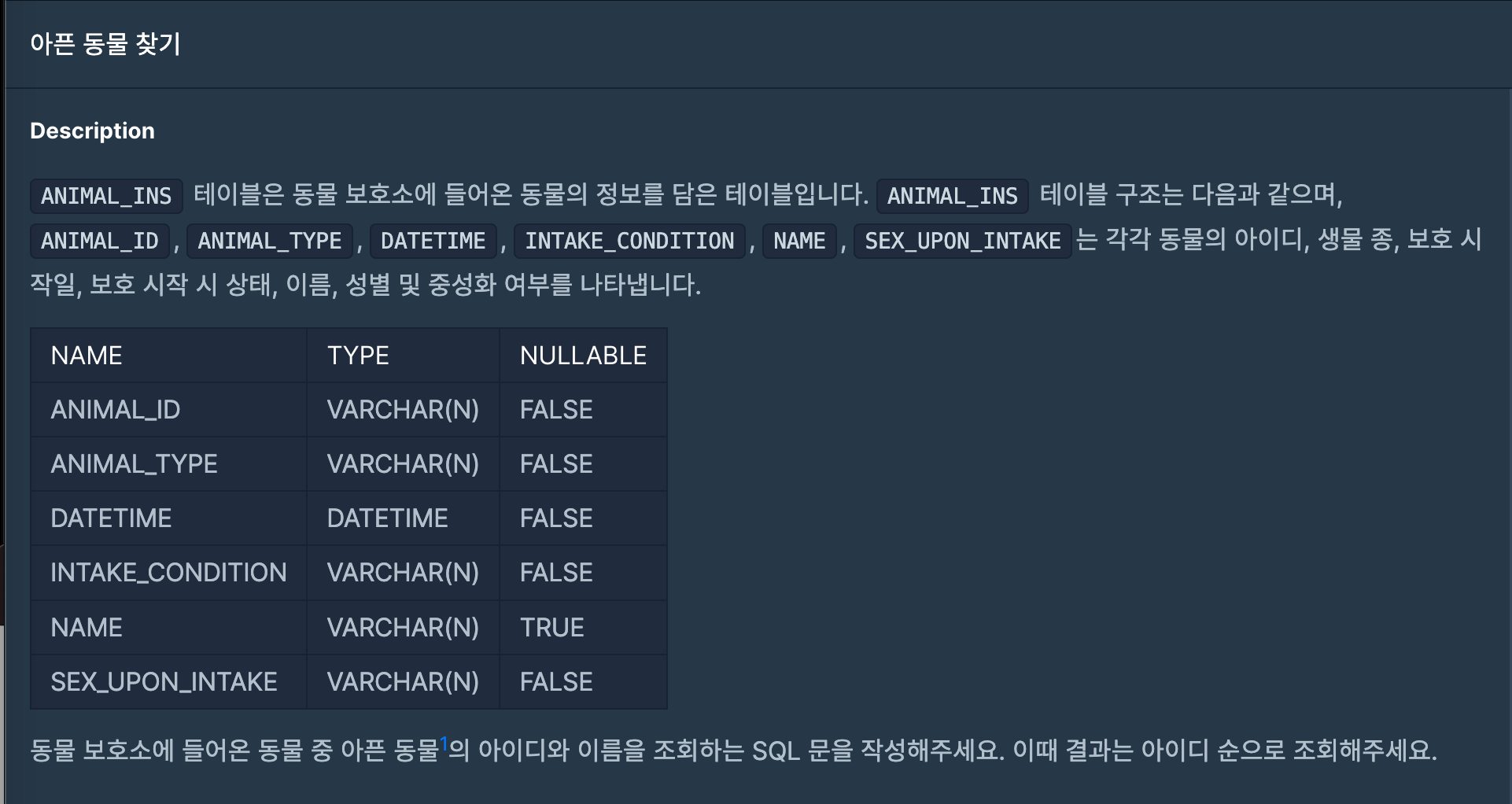The image size is (1512, 804).
Task: Click the Description section heading
Action: pyautogui.click(x=92, y=131)
